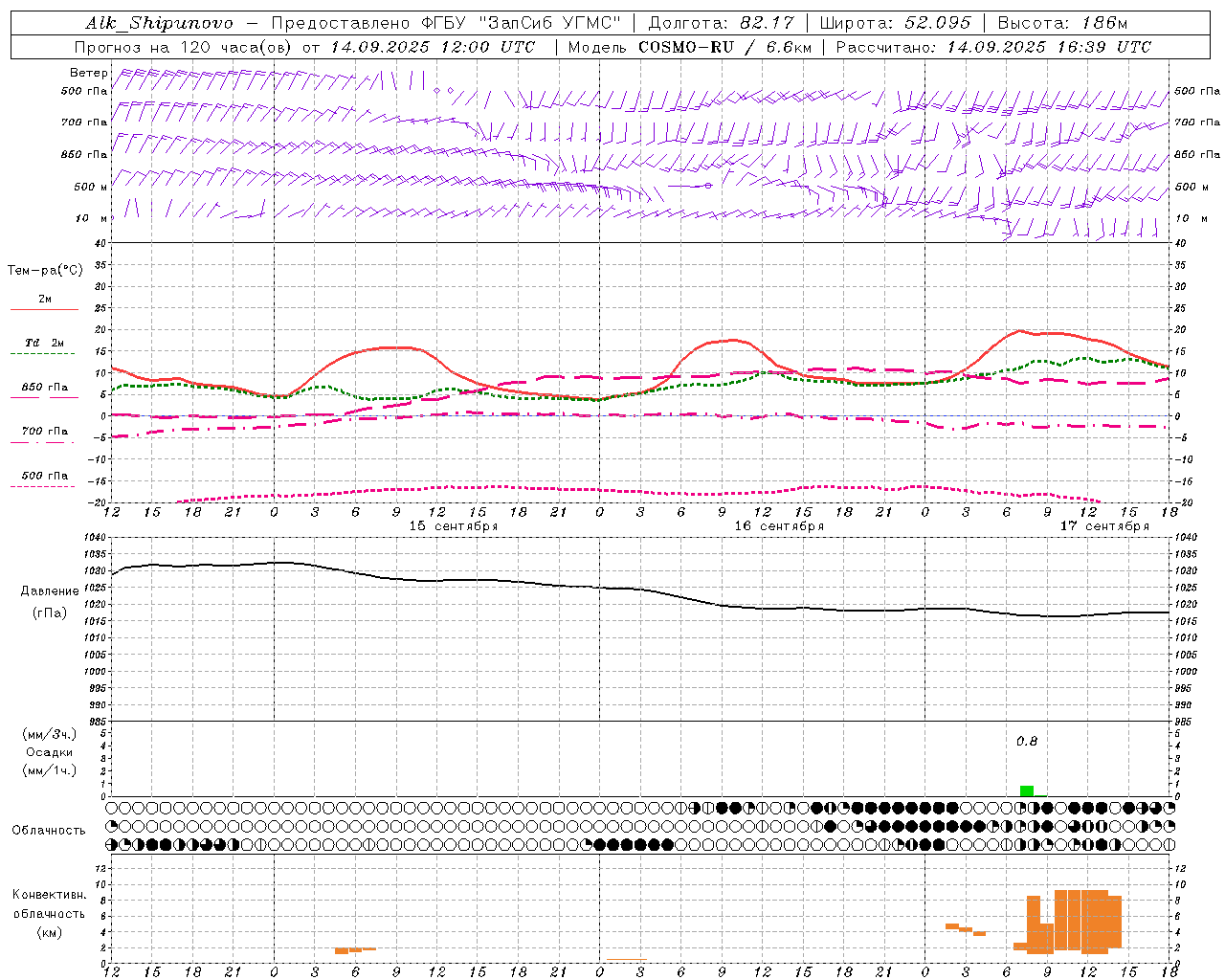The height and width of the screenshot is (980, 1225).
Task: Click the "Тем-ра(°C)" temperature panel label
Action: [x=45, y=271]
